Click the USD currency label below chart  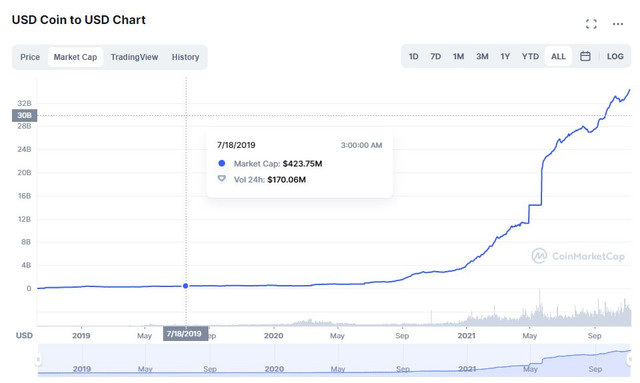pos(24,335)
